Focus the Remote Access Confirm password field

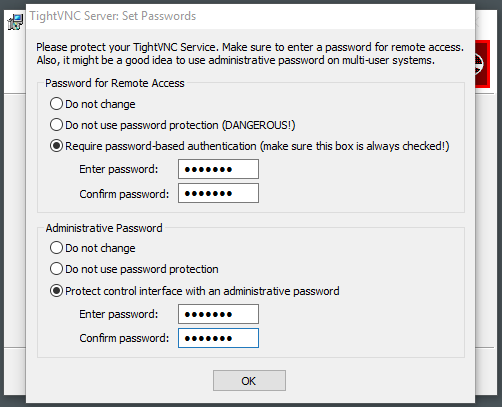[218, 193]
